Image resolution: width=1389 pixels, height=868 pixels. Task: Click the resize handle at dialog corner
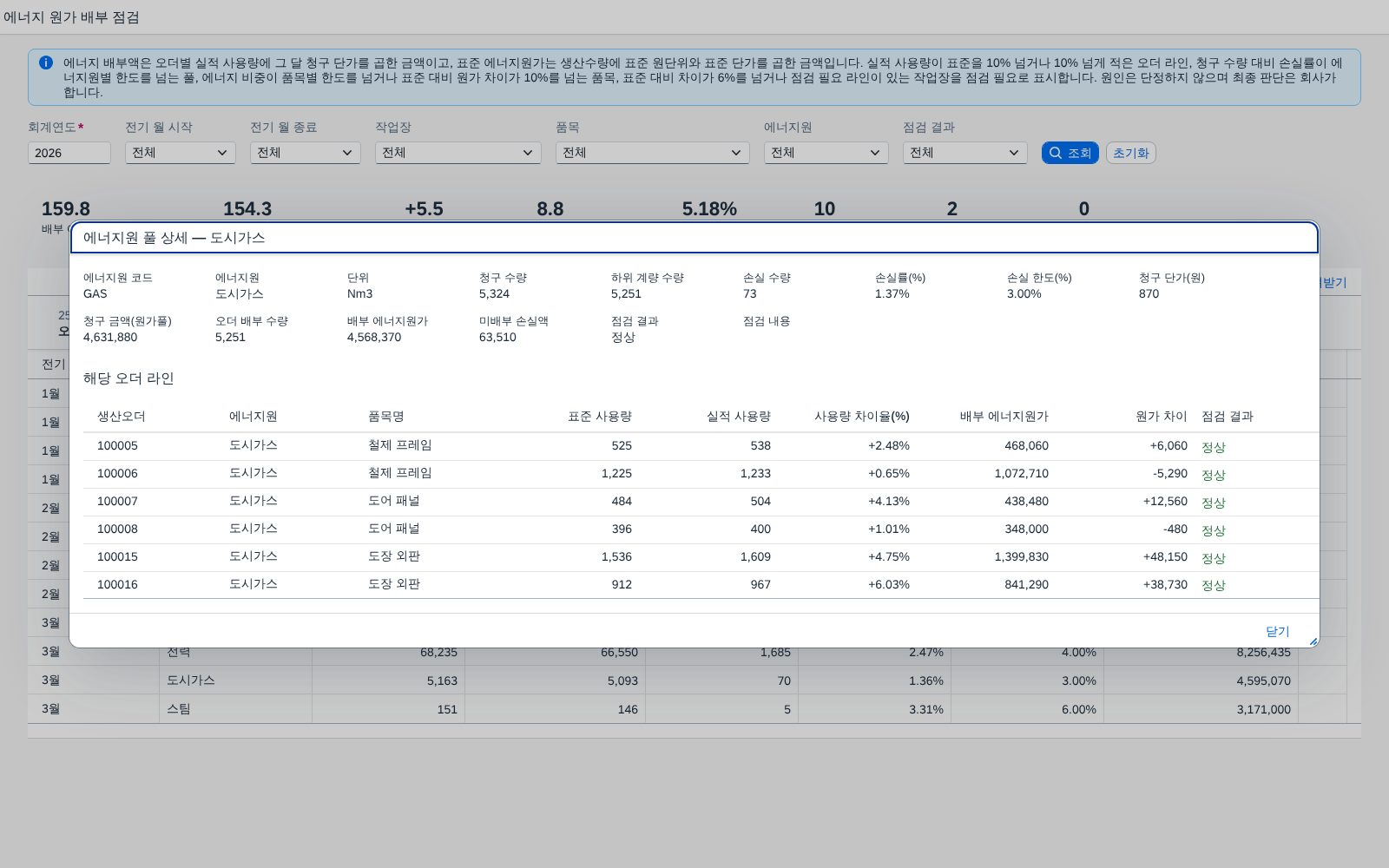click(x=1313, y=641)
